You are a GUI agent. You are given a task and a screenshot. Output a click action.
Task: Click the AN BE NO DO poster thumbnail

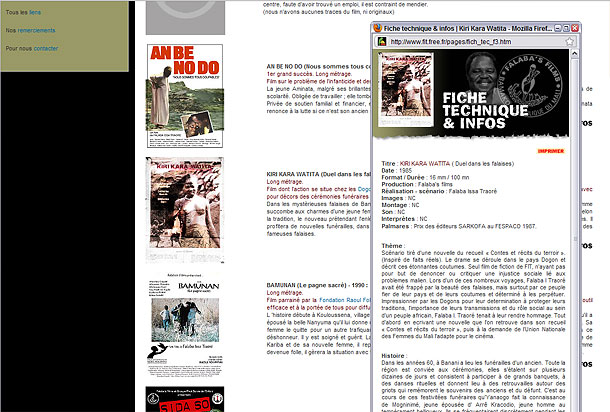(x=185, y=96)
